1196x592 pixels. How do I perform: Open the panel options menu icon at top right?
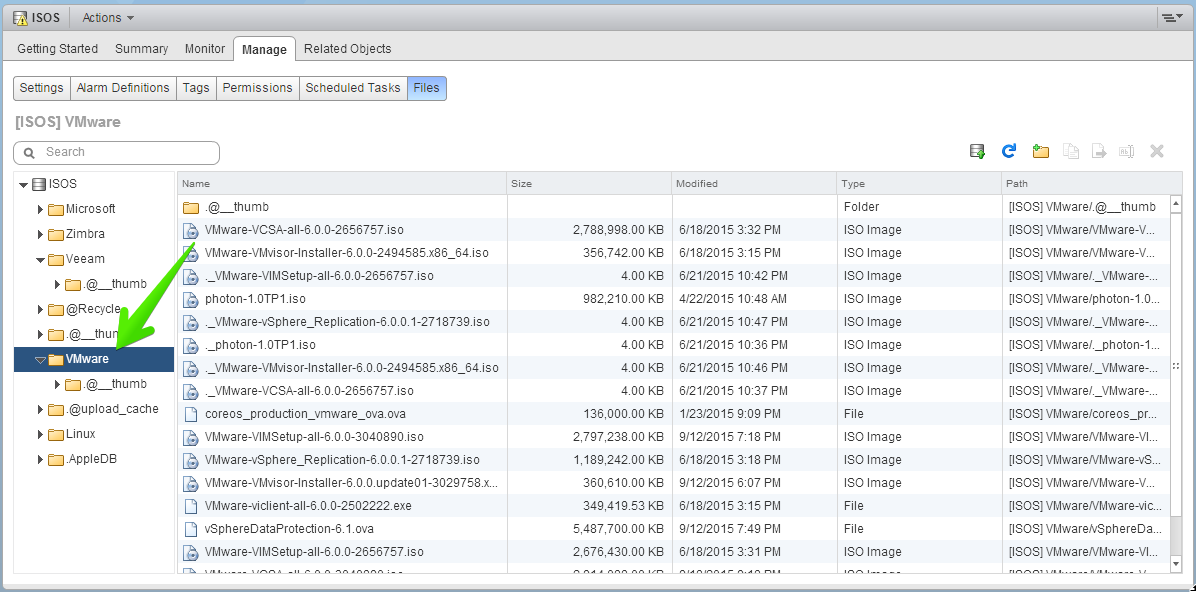pos(1172,18)
